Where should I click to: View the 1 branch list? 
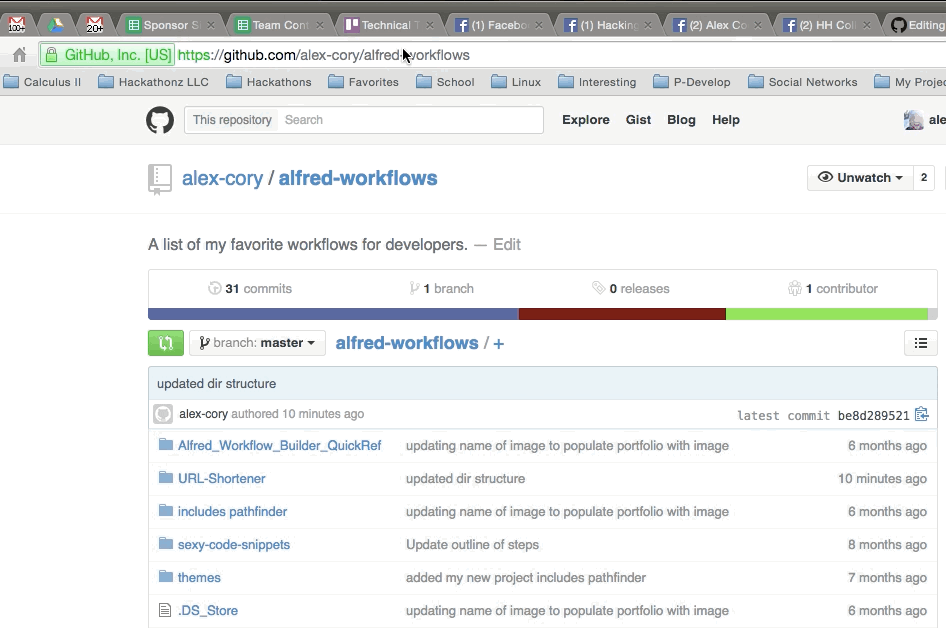point(442,288)
